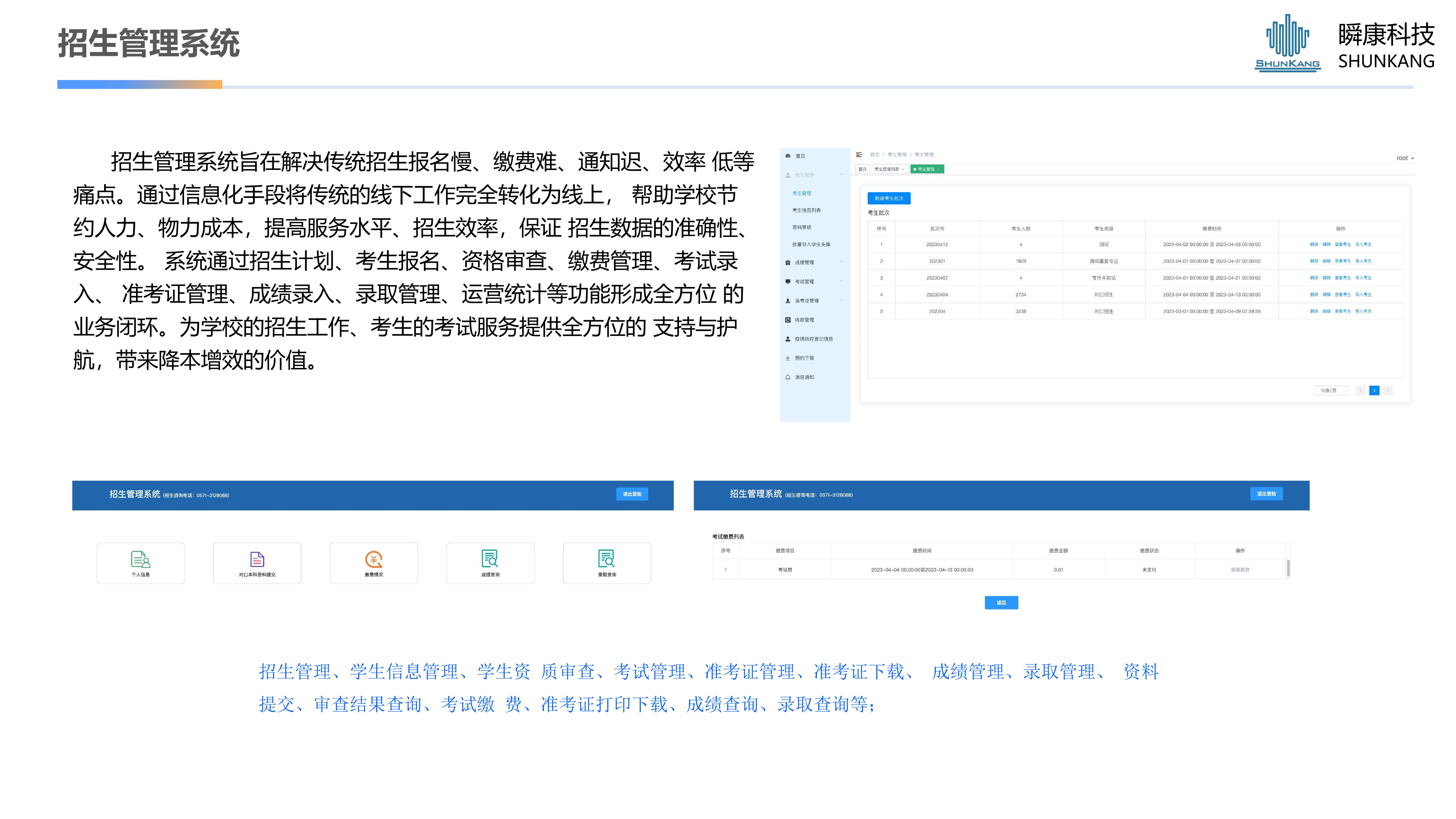
Task: Click the 收款管理 sidebar icon
Action: point(788,320)
